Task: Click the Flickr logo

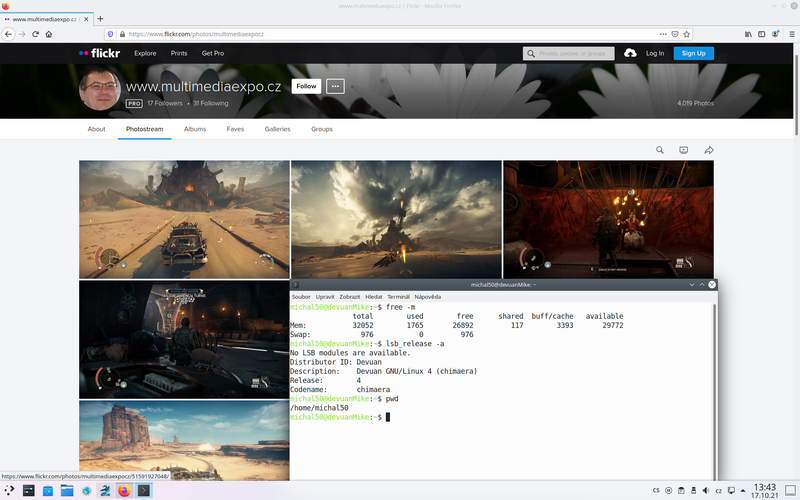Action: point(99,53)
